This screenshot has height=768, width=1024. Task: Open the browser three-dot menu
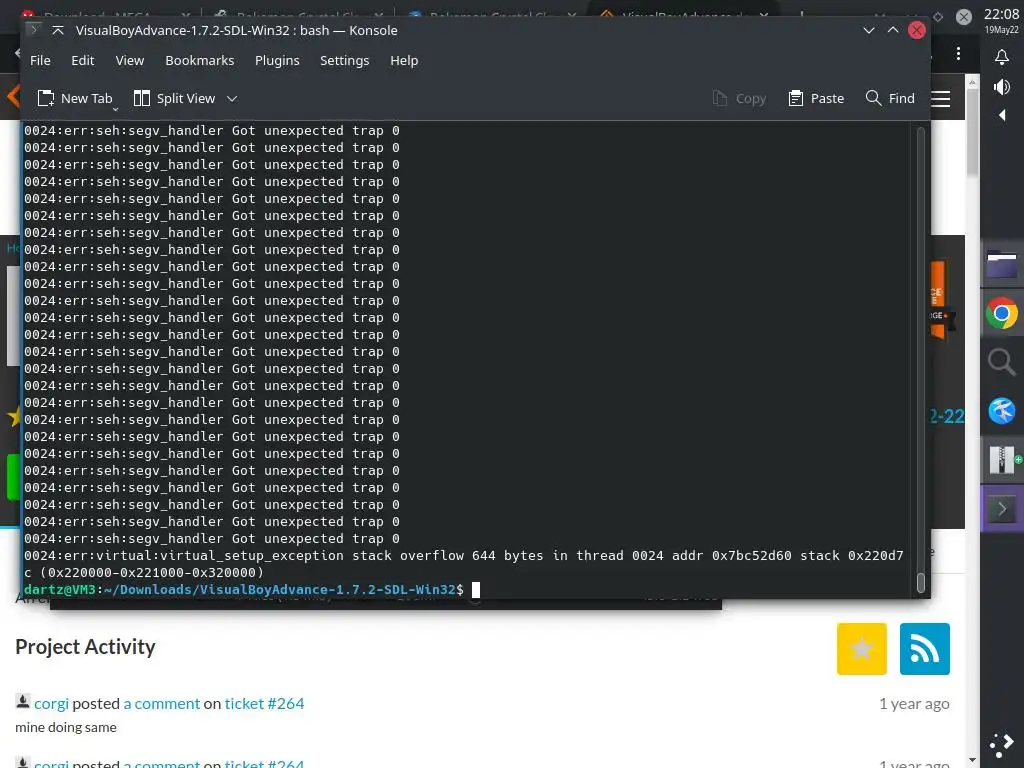click(958, 54)
